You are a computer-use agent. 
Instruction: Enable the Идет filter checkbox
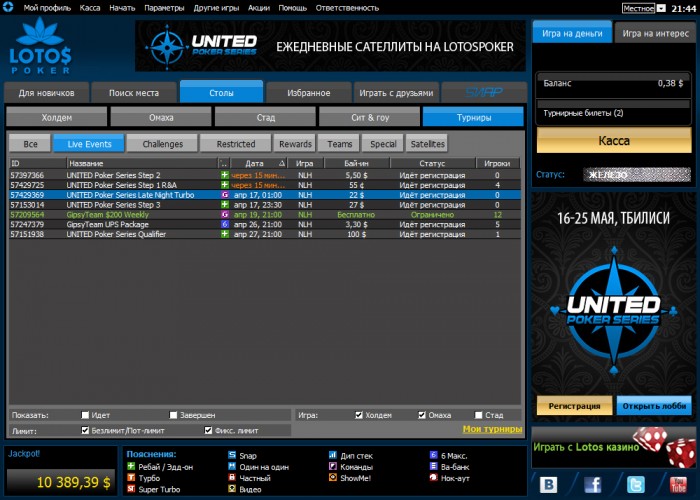pos(85,415)
